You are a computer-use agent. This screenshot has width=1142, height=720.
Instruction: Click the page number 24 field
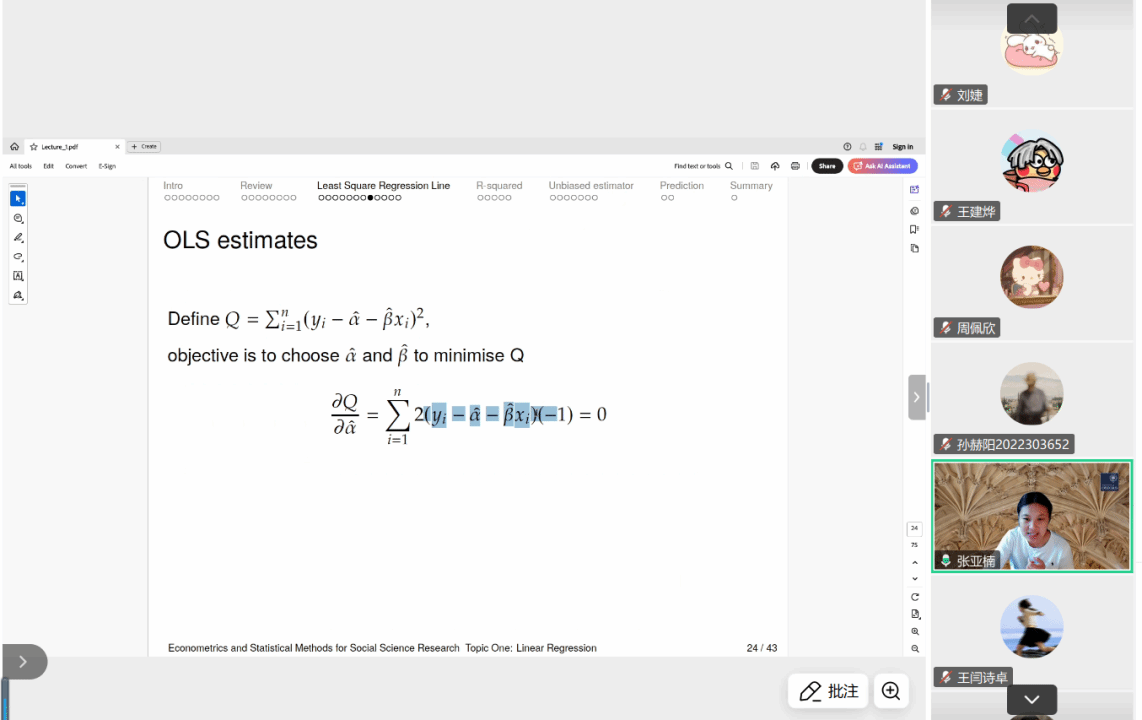(x=914, y=528)
